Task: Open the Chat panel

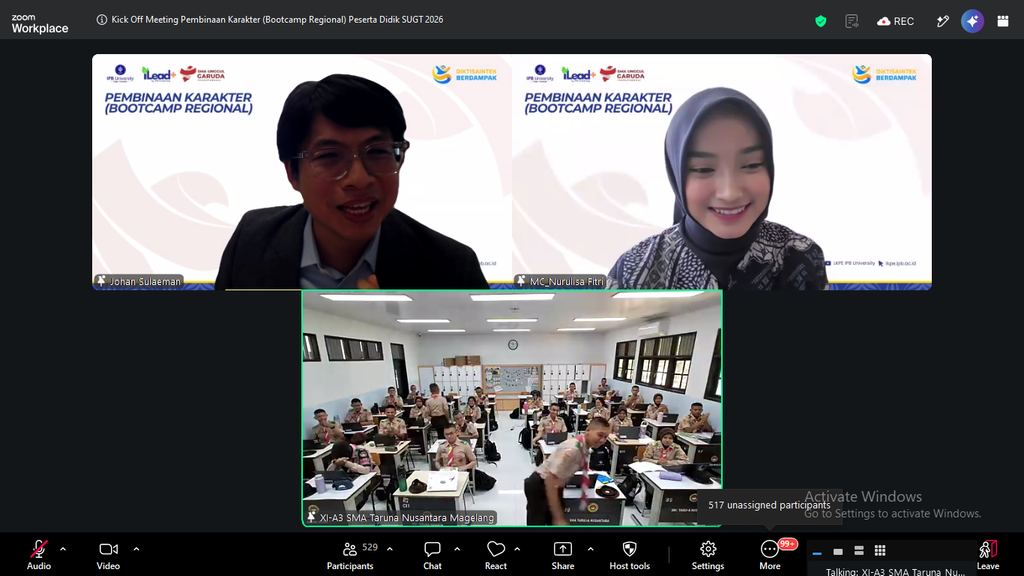Action: [x=432, y=555]
